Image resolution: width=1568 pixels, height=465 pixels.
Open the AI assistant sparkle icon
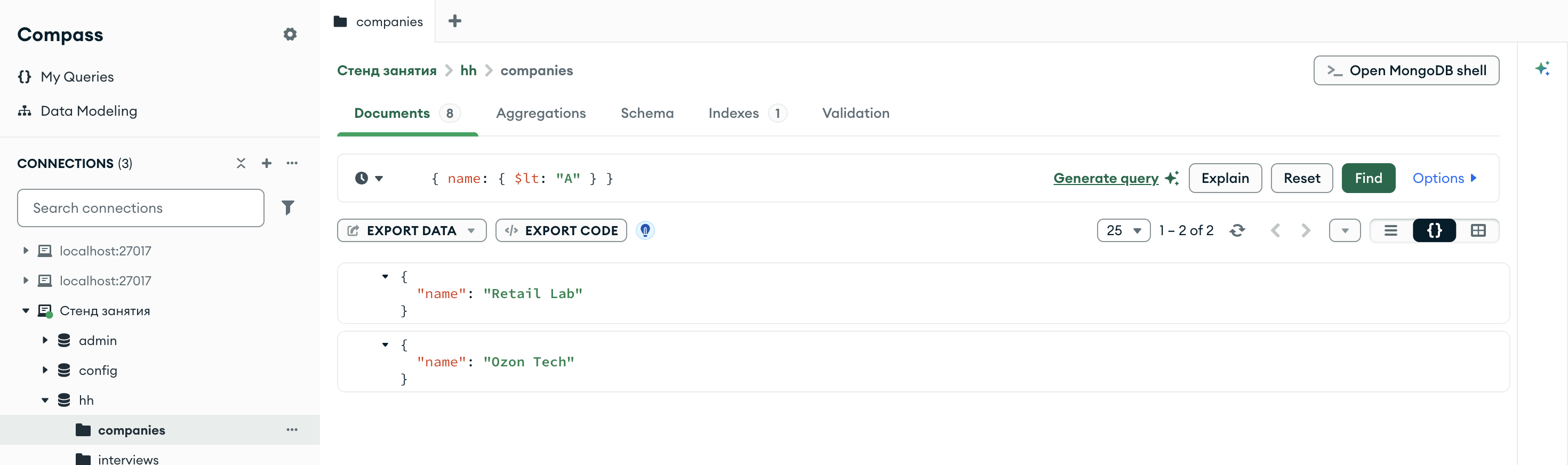(x=1542, y=69)
